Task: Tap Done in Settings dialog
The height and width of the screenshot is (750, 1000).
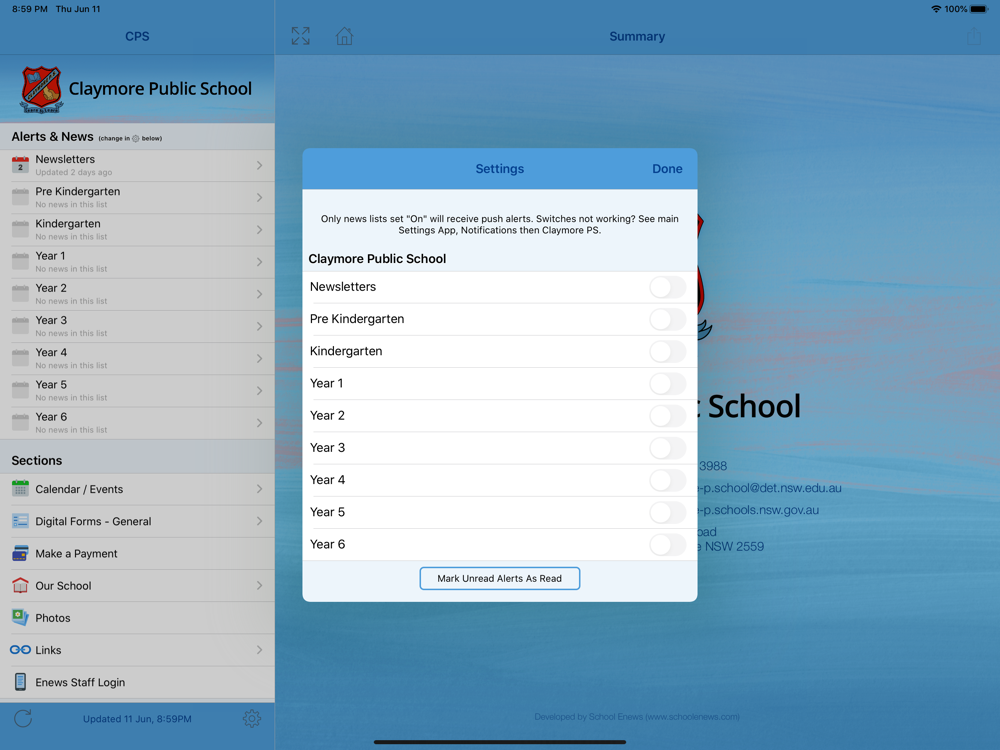Action: click(667, 168)
